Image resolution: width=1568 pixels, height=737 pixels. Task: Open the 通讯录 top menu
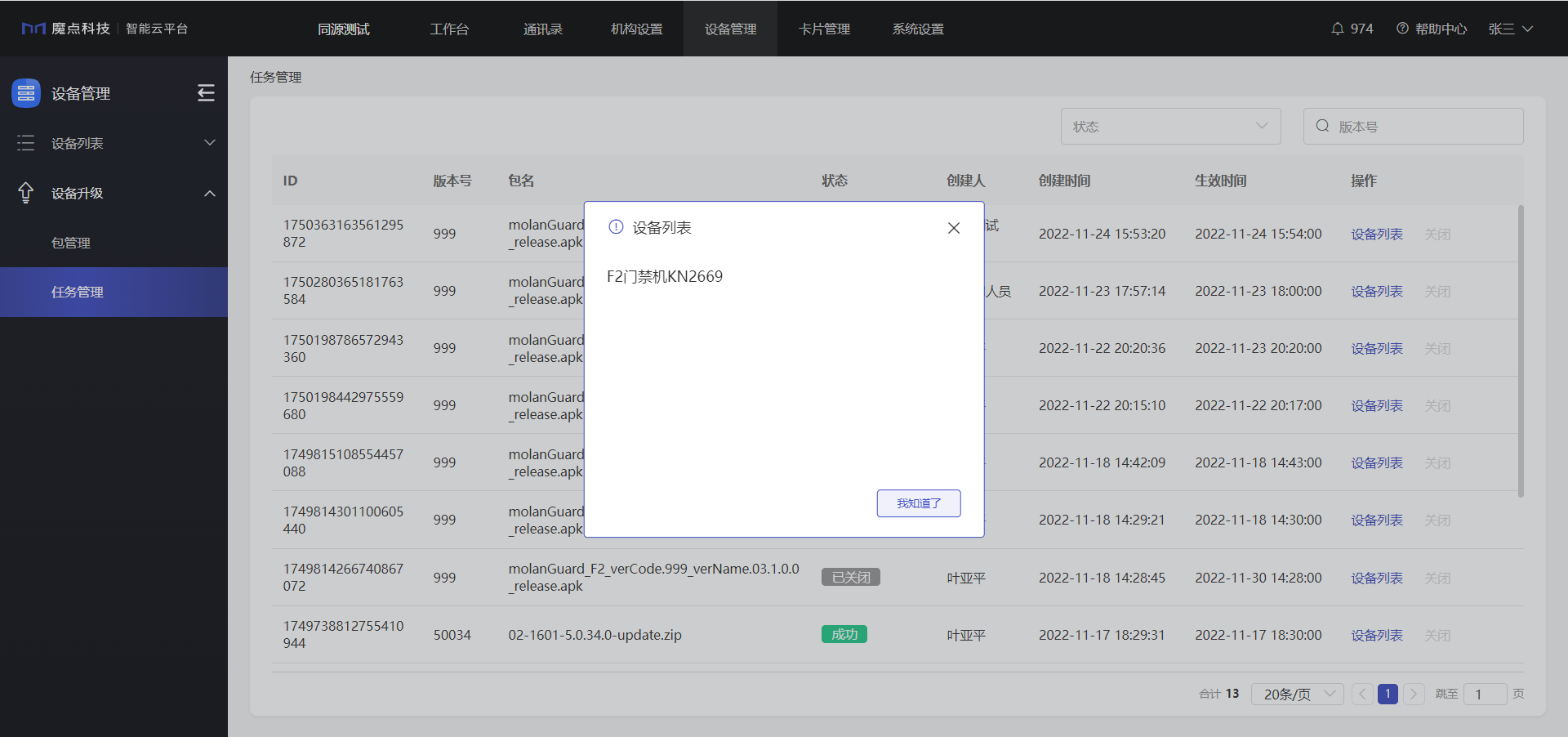(x=543, y=29)
